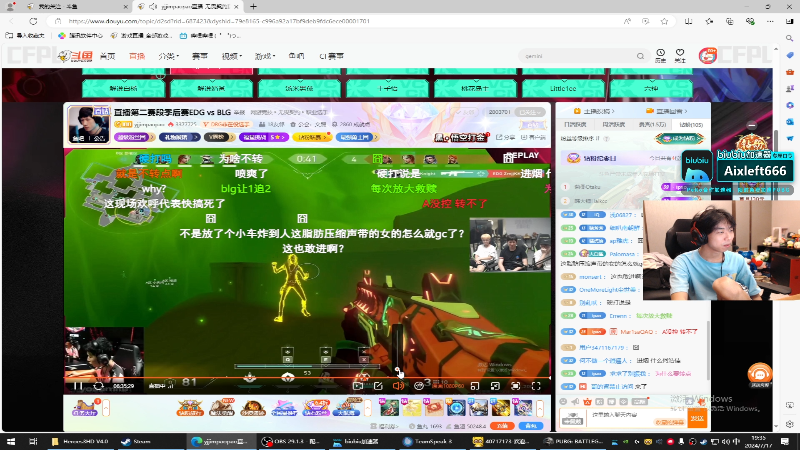Open Steam from the taskbar
The height and width of the screenshot is (450, 800).
(x=136, y=442)
